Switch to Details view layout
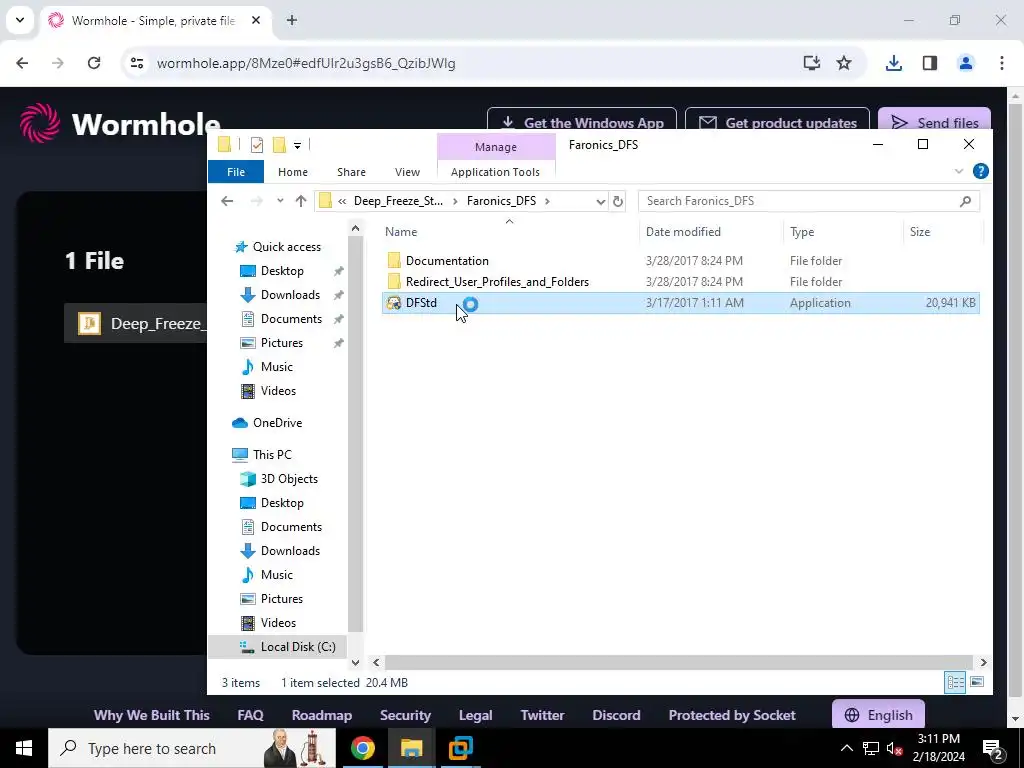The image size is (1024, 768). coord(955,682)
